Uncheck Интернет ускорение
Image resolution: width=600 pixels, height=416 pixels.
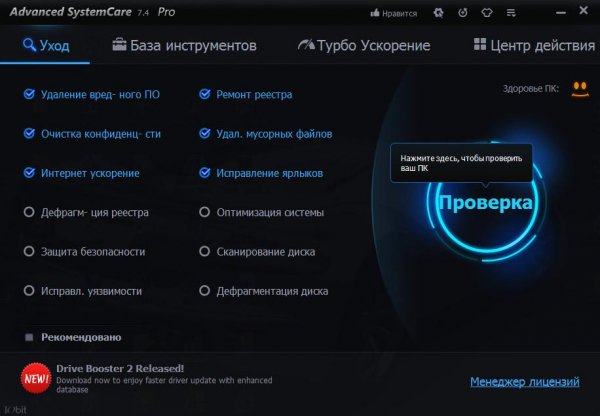(29, 173)
